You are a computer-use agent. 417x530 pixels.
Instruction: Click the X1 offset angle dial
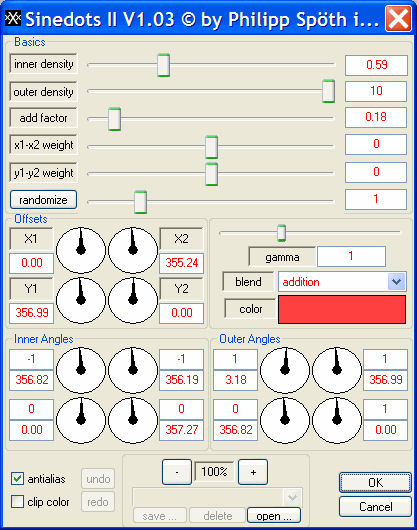81,250
